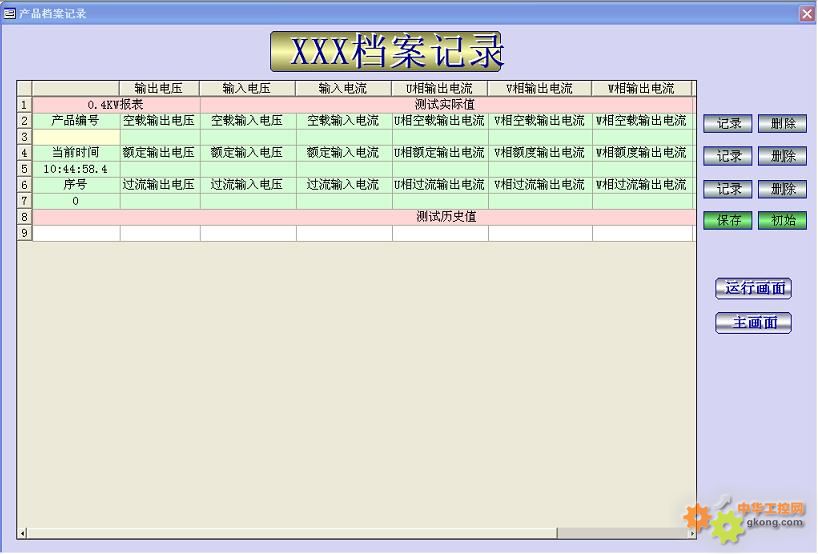Click the left arrow of the horizontal scrollbar
The height and width of the screenshot is (554, 818).
click(23, 533)
